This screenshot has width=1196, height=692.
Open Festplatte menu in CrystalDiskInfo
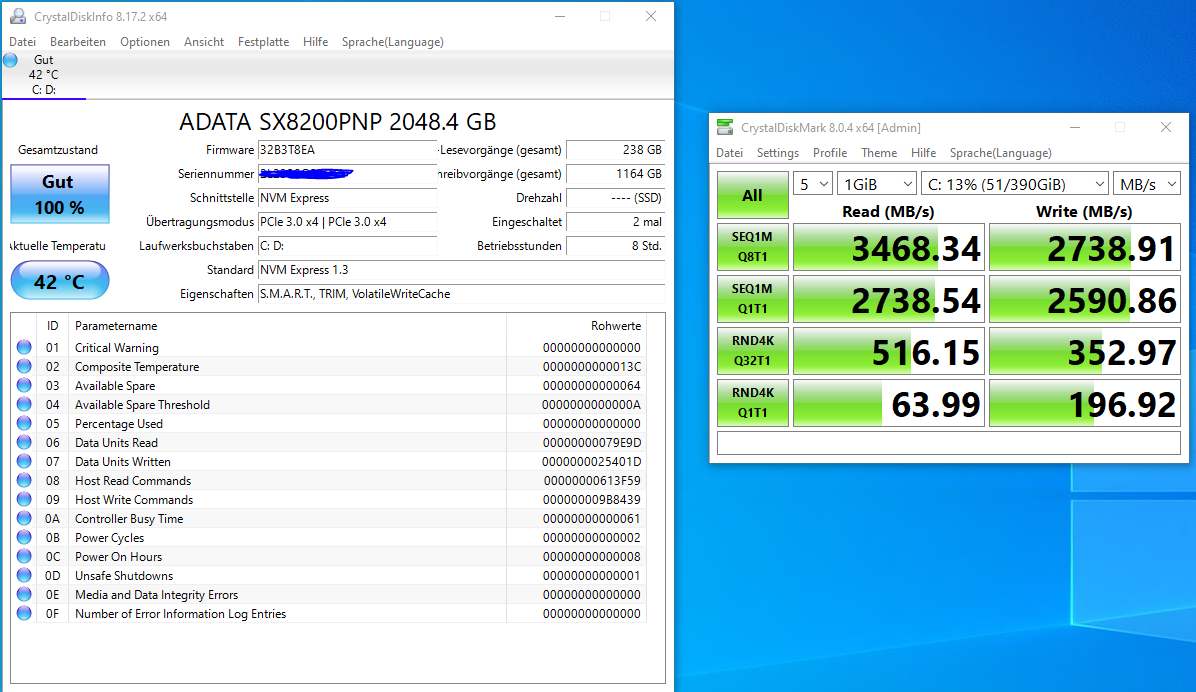click(263, 42)
